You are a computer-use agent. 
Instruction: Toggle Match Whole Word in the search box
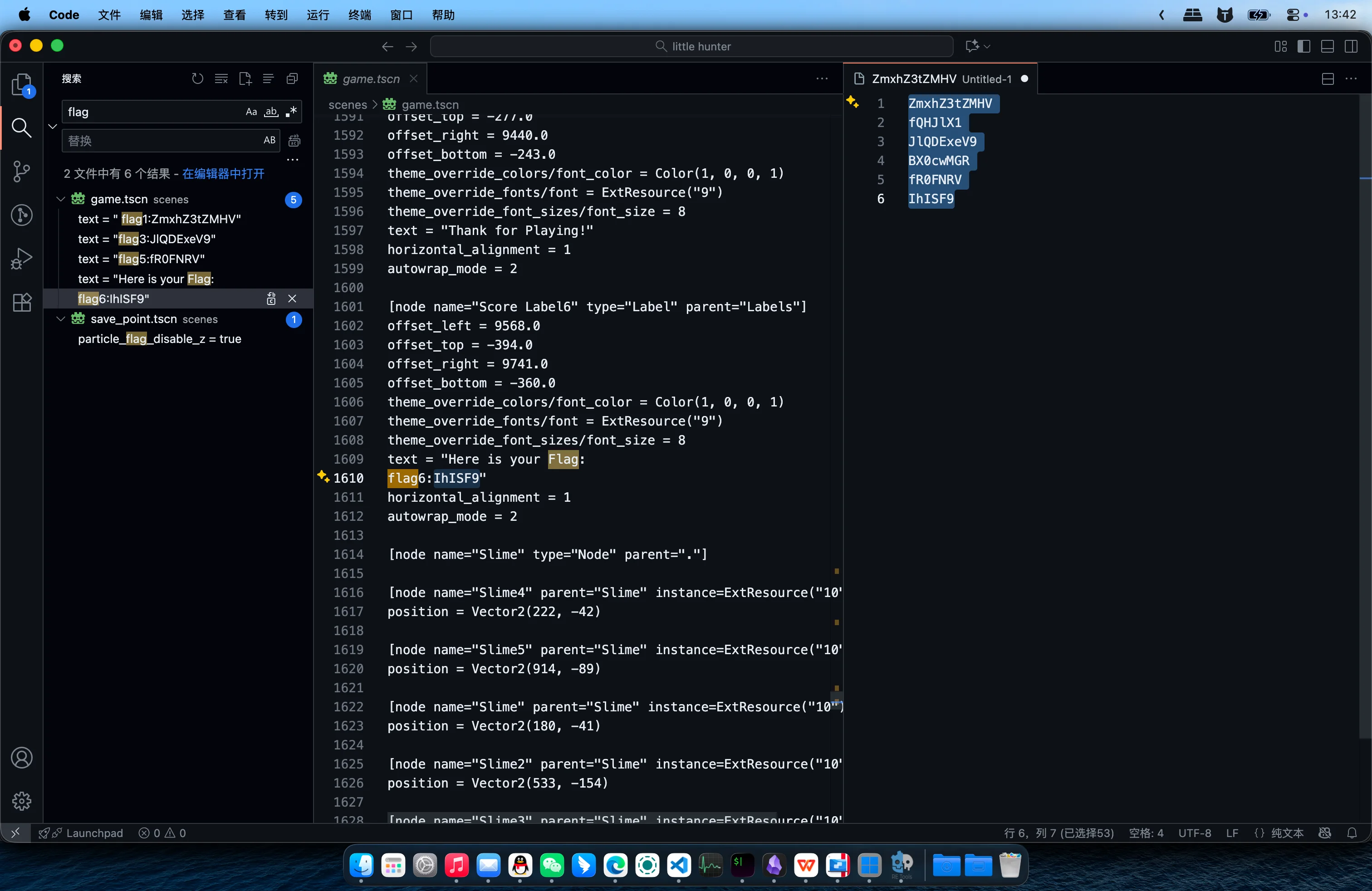[271, 112]
